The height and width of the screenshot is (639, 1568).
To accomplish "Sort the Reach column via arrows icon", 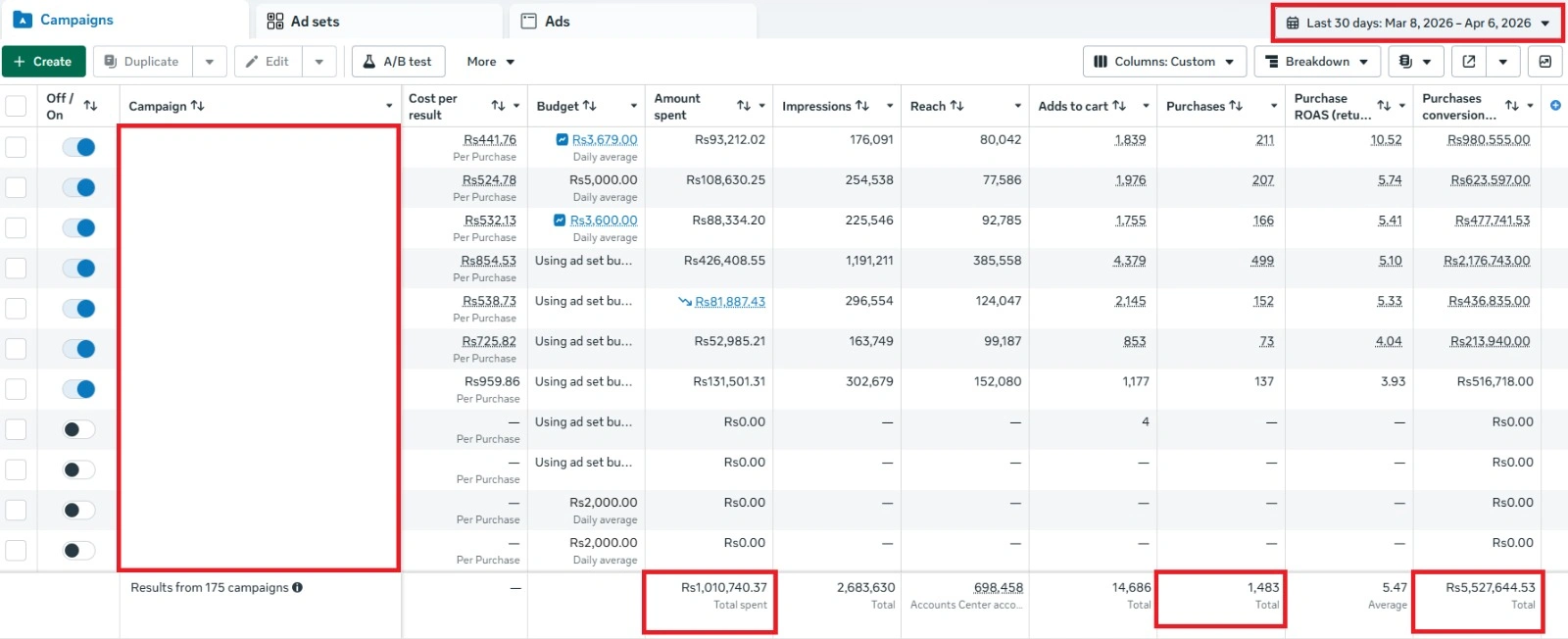I will point(956,106).
